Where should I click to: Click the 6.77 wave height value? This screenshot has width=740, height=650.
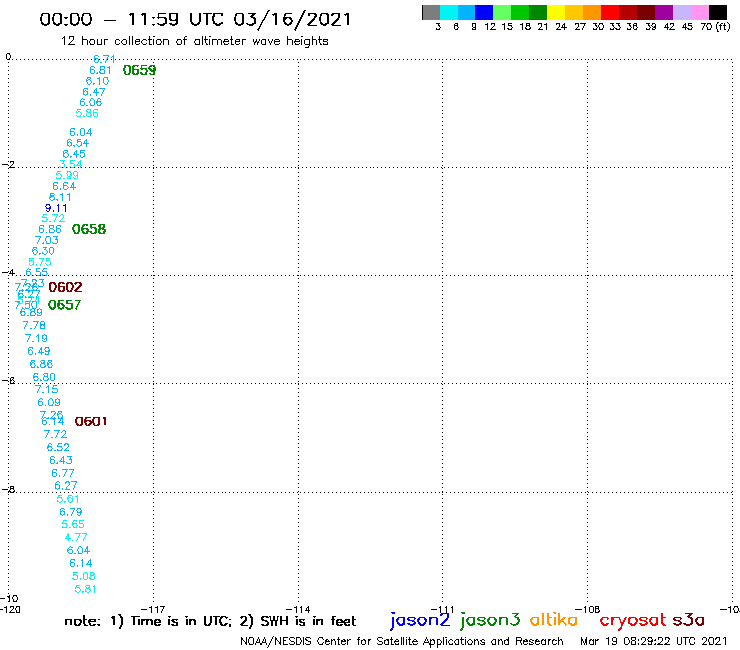pos(63,473)
